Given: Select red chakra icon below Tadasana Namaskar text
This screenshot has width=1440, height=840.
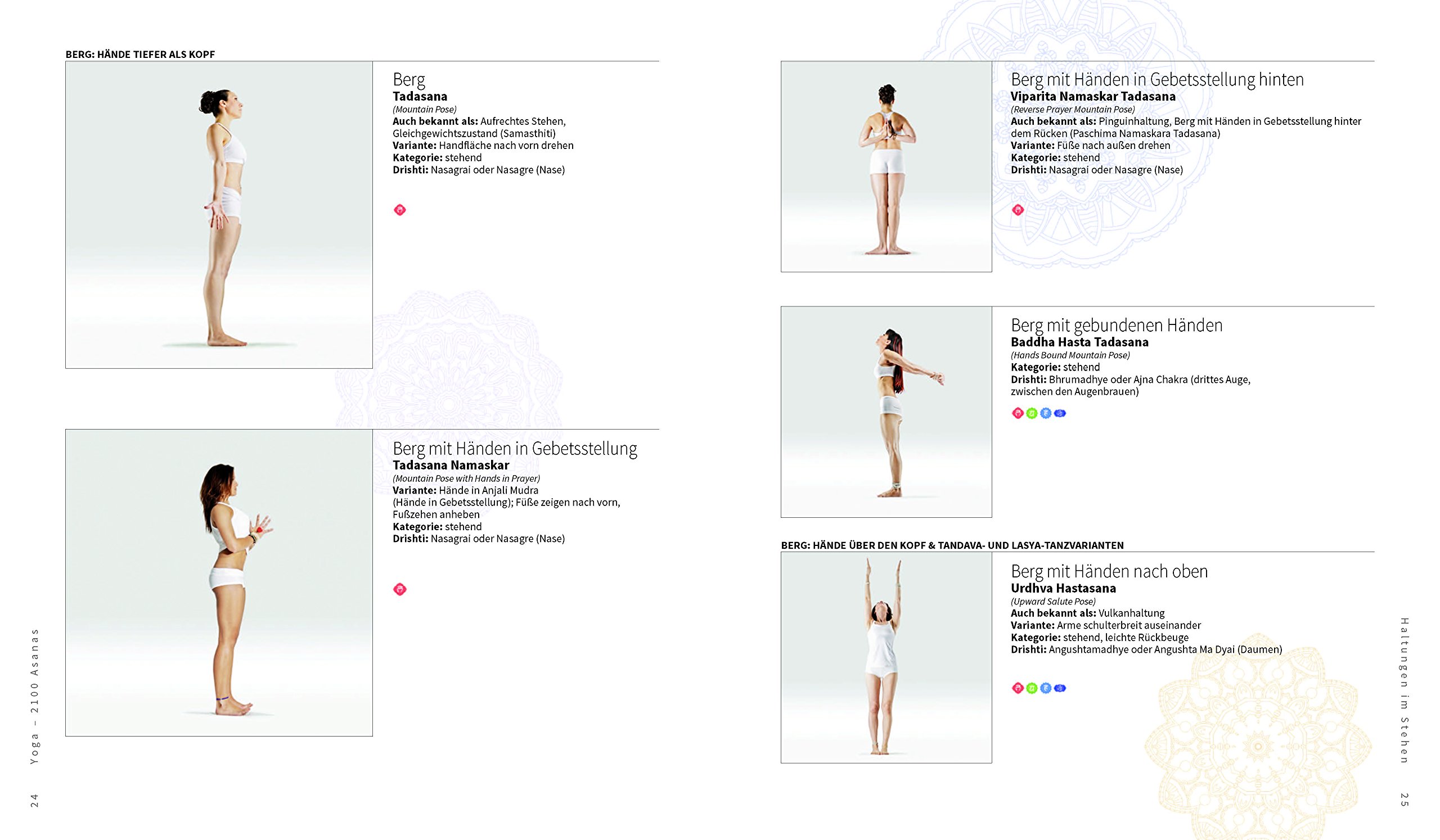Looking at the screenshot, I should [x=400, y=589].
